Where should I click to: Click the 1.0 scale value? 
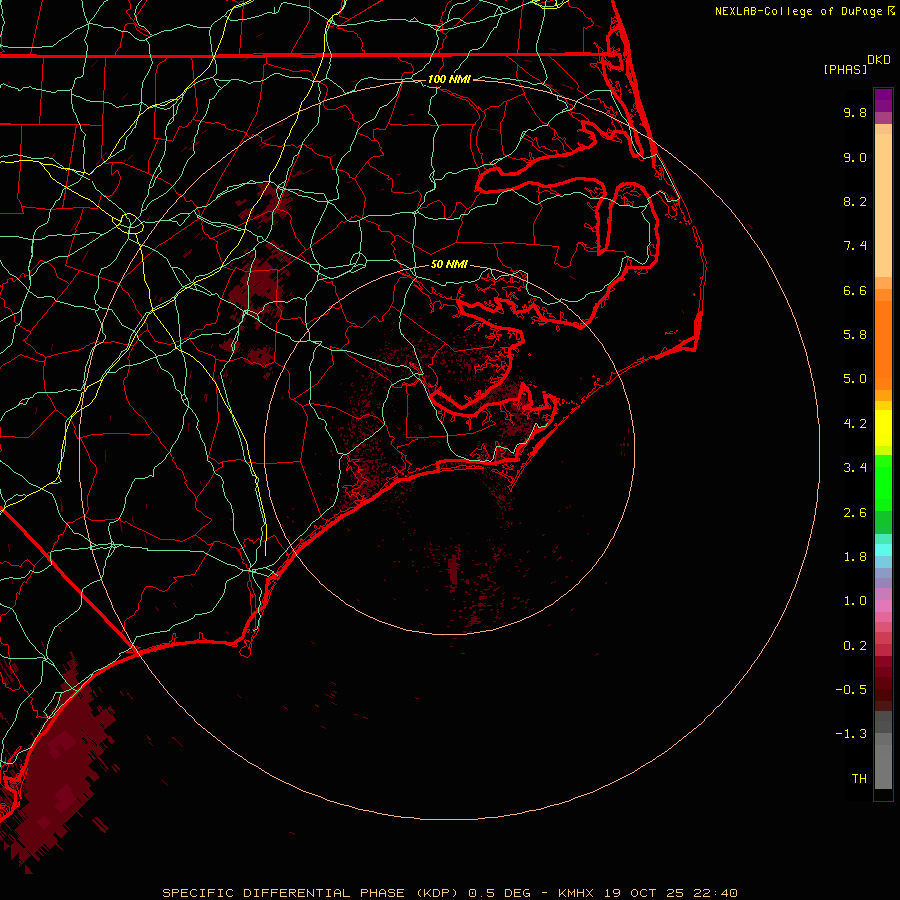pyautogui.click(x=855, y=601)
